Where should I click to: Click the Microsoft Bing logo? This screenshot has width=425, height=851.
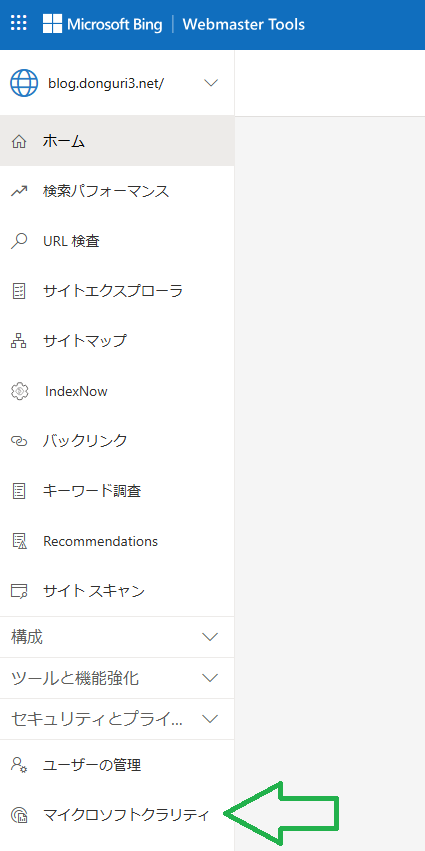pos(103,24)
